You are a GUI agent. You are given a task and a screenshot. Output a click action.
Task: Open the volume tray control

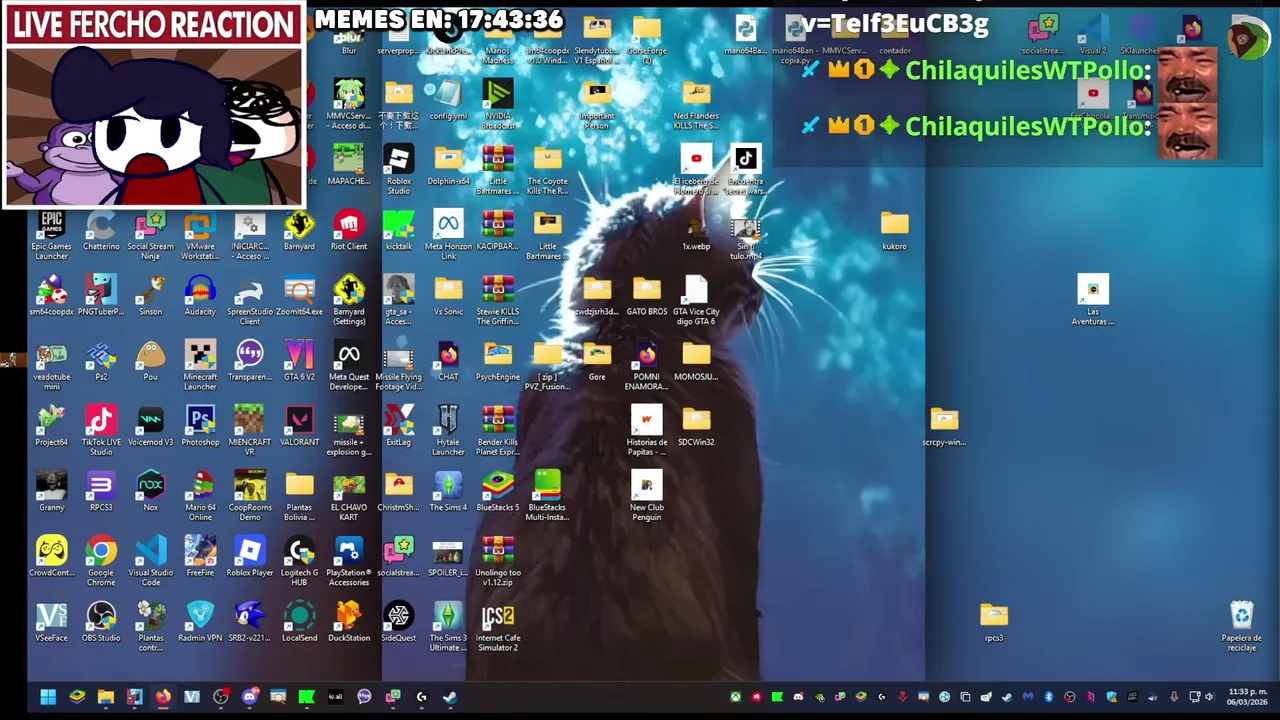pos(1209,697)
